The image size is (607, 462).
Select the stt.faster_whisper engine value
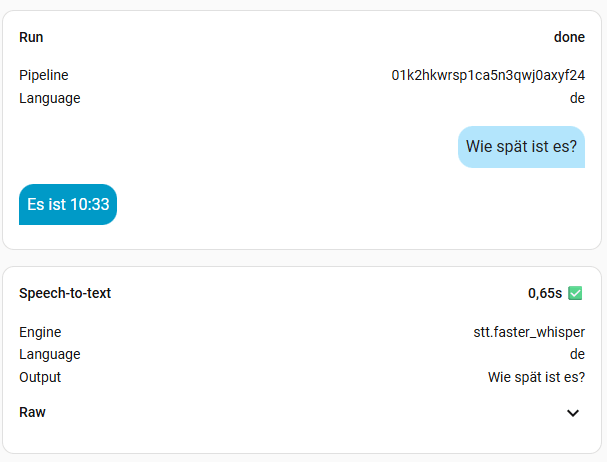[529, 332]
